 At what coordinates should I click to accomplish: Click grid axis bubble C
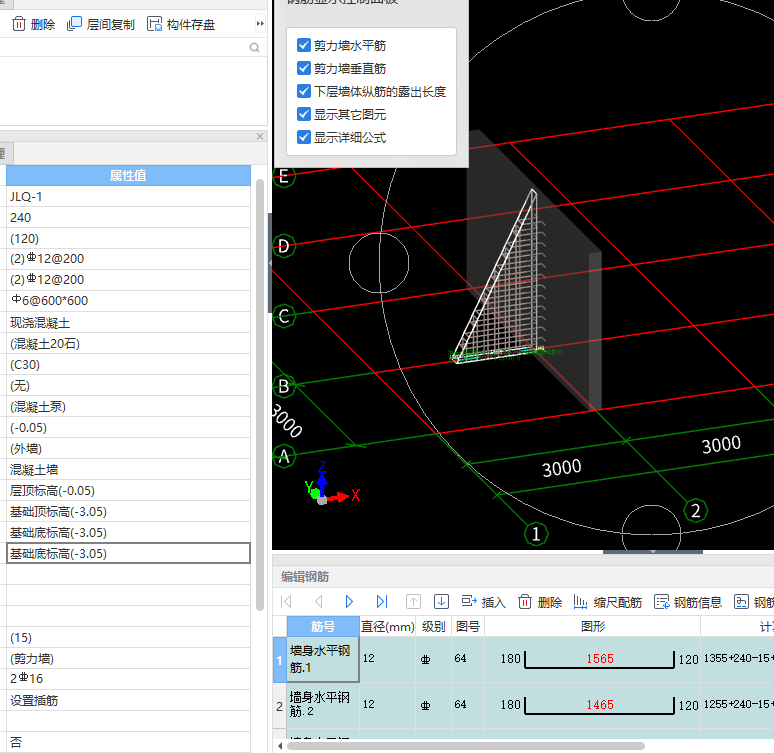coord(284,316)
